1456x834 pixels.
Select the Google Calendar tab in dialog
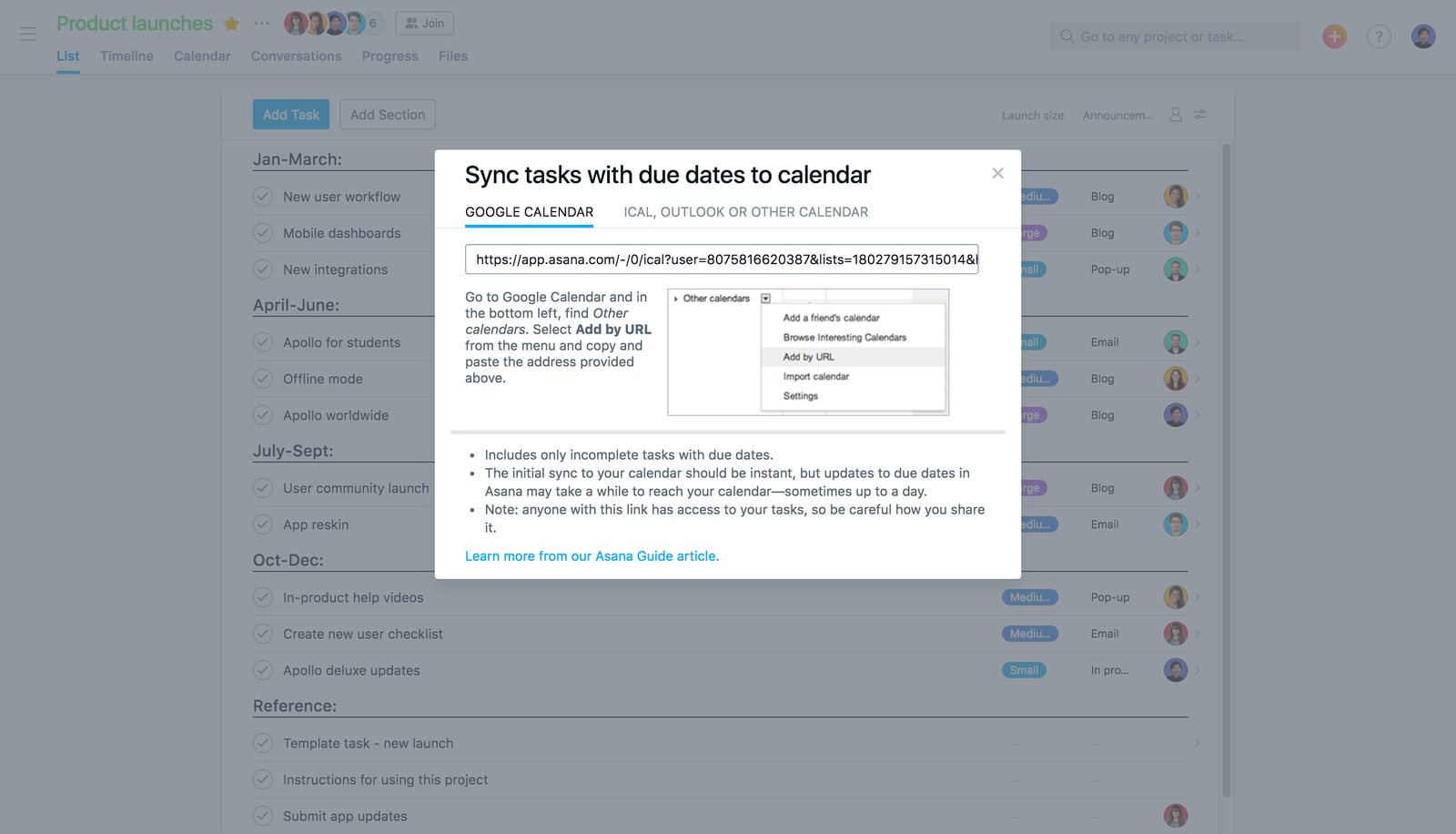(529, 212)
